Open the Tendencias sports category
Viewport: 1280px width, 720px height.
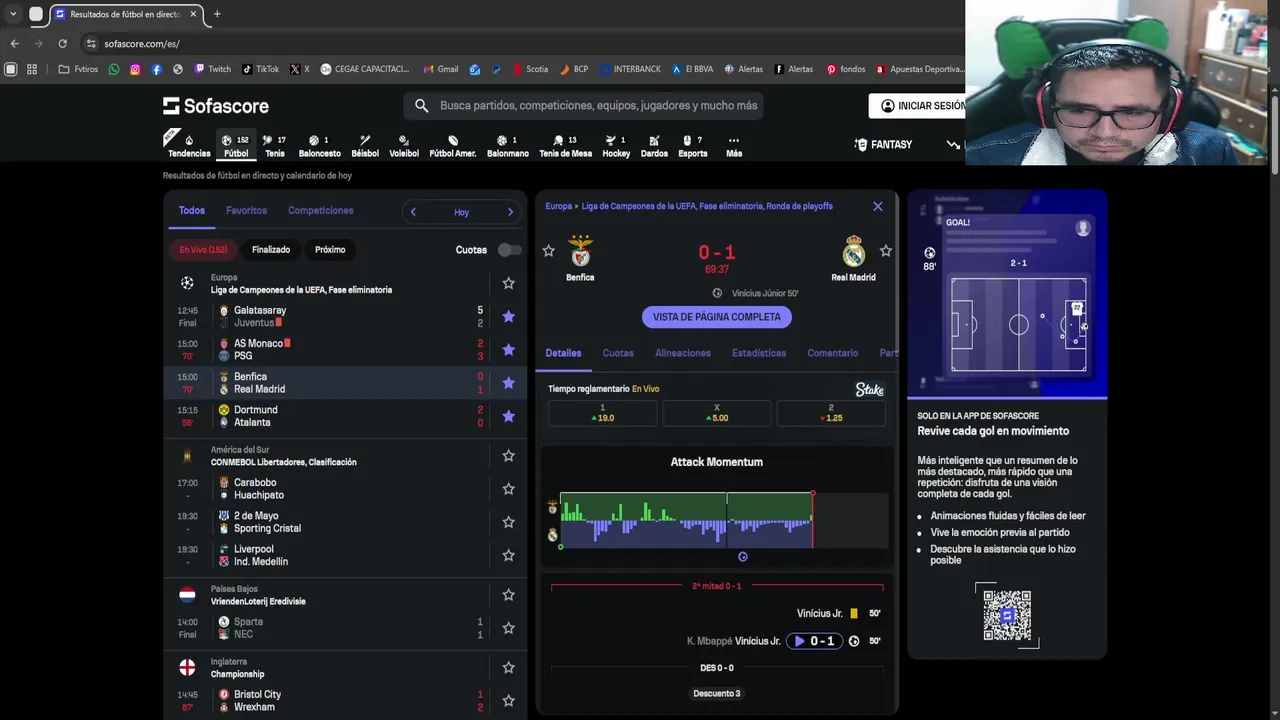[189, 146]
